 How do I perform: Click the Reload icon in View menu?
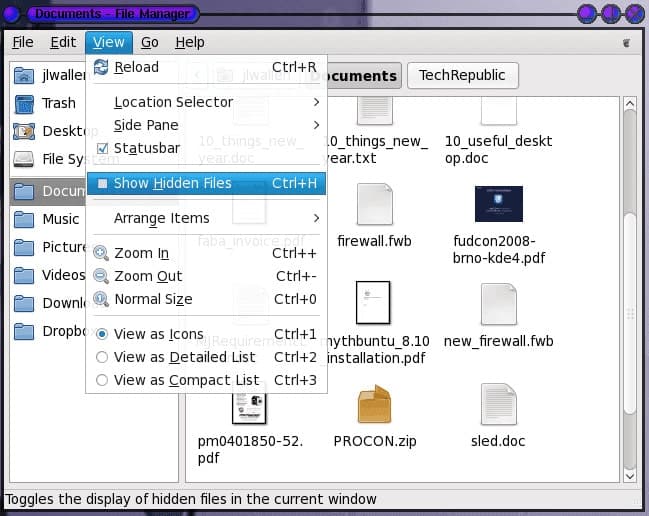(101, 67)
